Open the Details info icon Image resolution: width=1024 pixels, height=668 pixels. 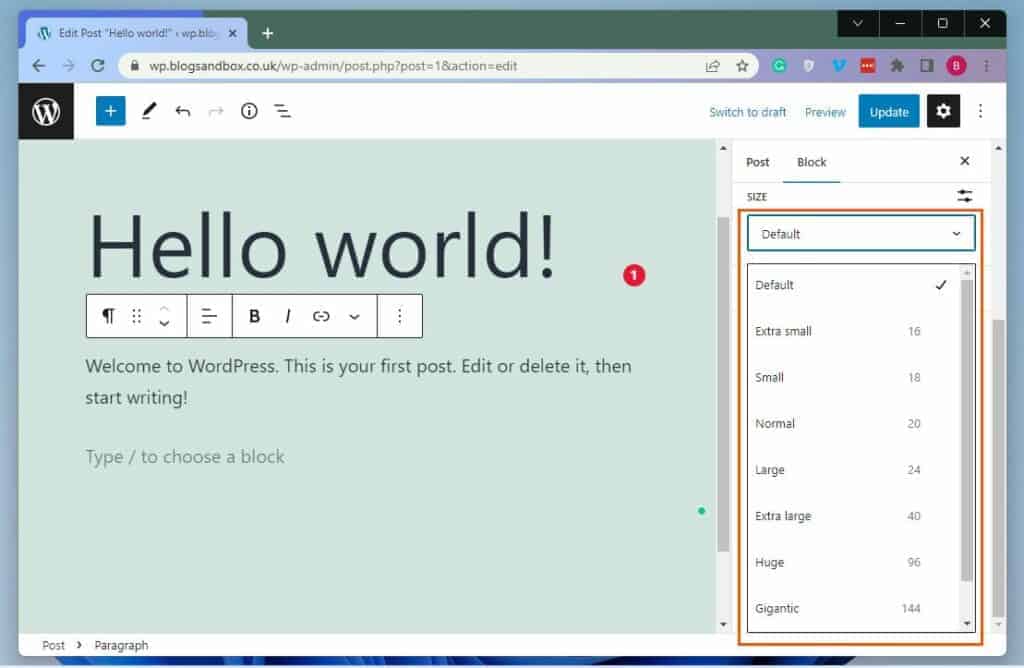click(x=248, y=111)
